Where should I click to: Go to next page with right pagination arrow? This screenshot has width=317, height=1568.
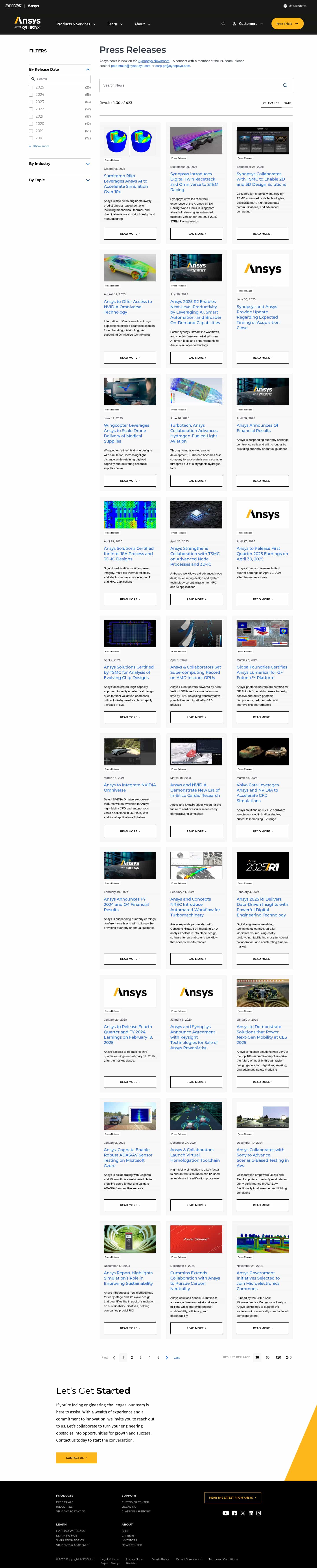coord(167,1357)
